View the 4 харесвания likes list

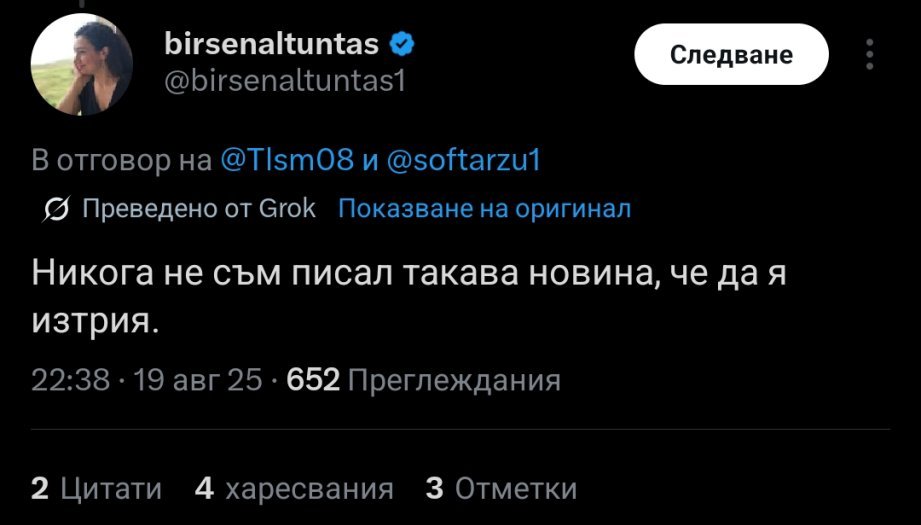coord(294,488)
